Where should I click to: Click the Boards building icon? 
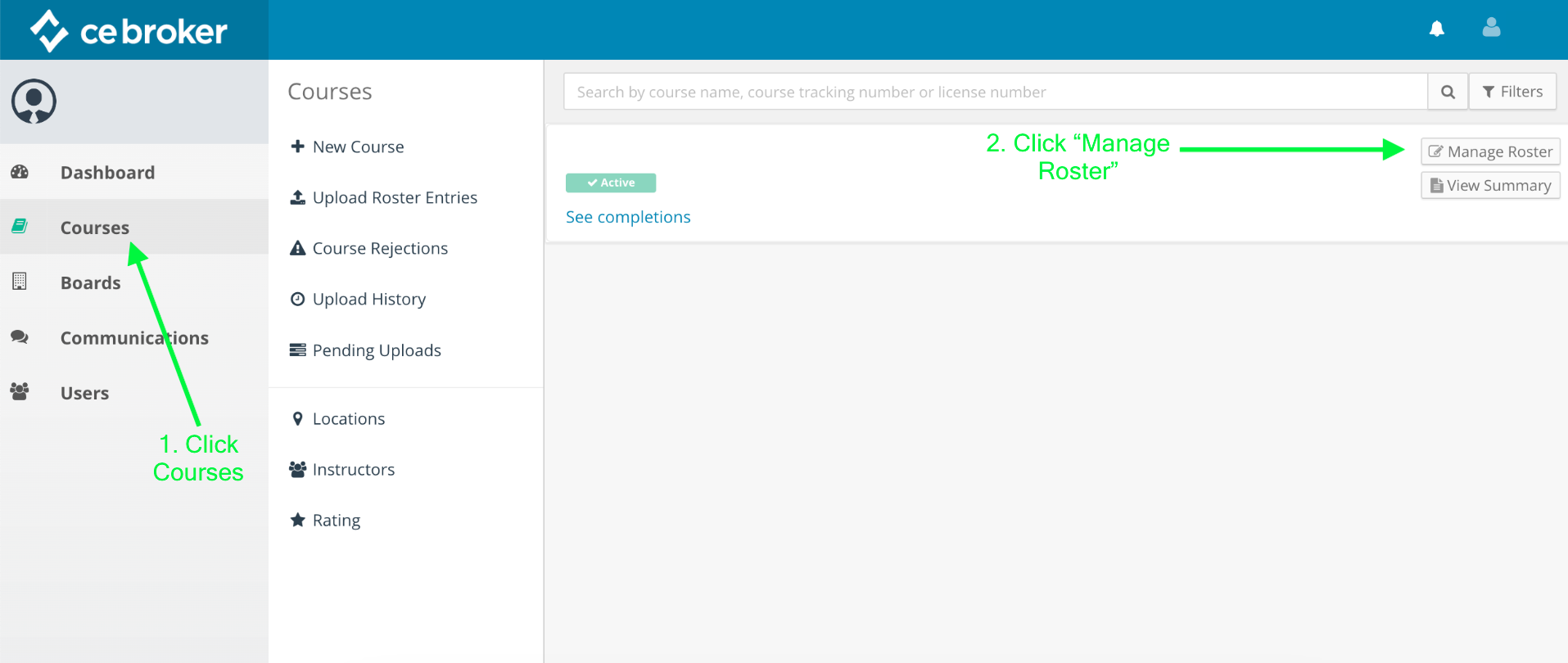(x=20, y=282)
